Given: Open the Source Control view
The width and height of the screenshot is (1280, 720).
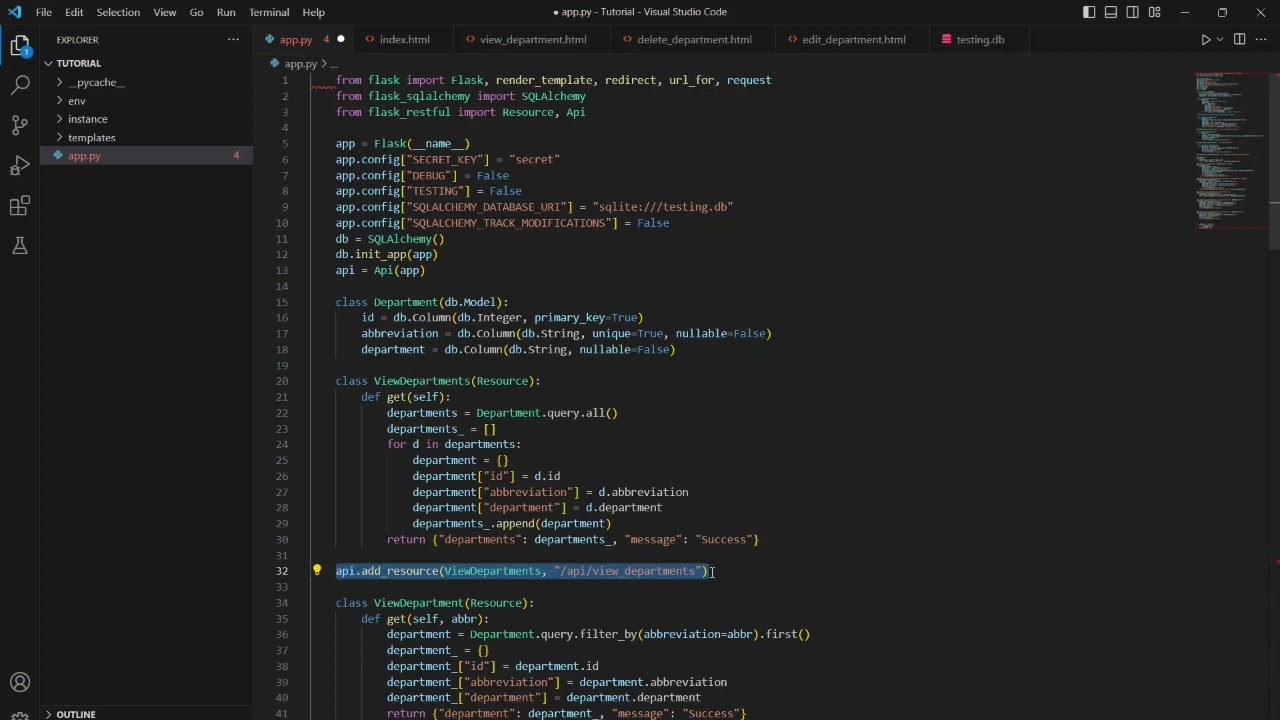Looking at the screenshot, I should pos(20,125).
